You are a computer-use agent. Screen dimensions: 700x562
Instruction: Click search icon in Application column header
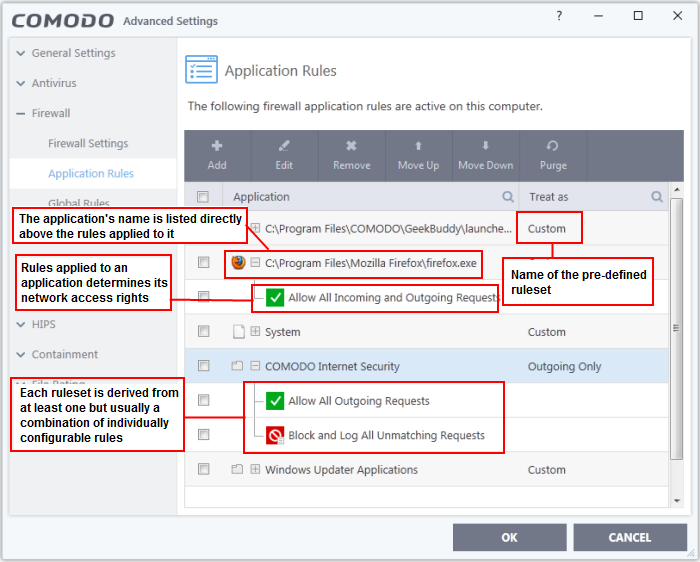[508, 196]
